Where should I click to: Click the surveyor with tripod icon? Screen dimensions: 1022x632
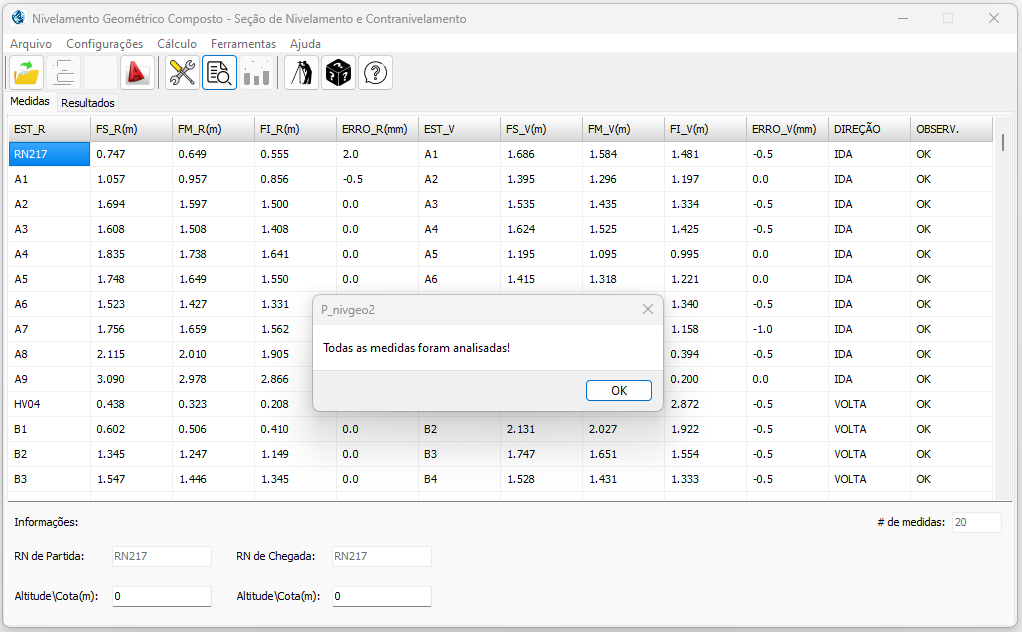pyautogui.click(x=301, y=72)
